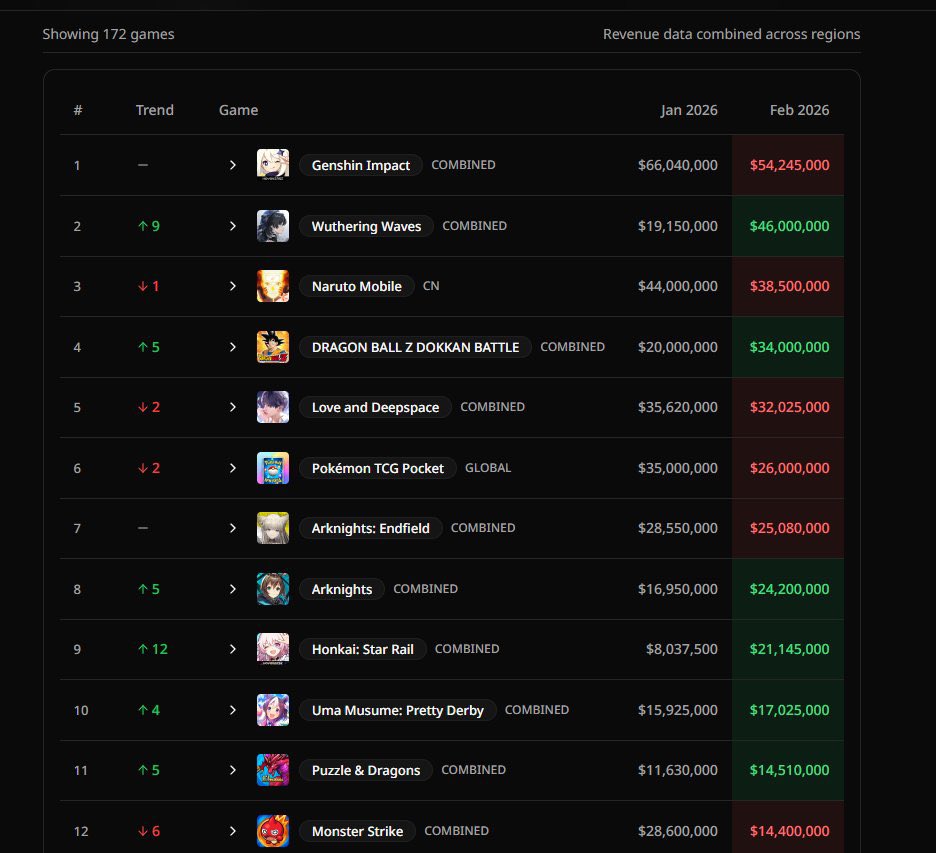Expand the Pokémon TCG Pocket row chevron
This screenshot has width=936, height=853.
(233, 468)
